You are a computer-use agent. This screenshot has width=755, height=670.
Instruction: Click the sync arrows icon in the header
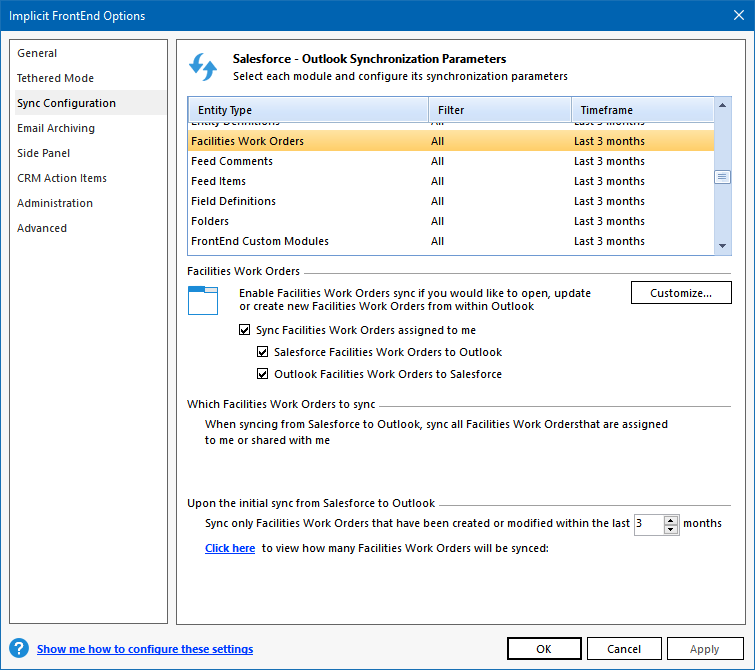tap(203, 67)
